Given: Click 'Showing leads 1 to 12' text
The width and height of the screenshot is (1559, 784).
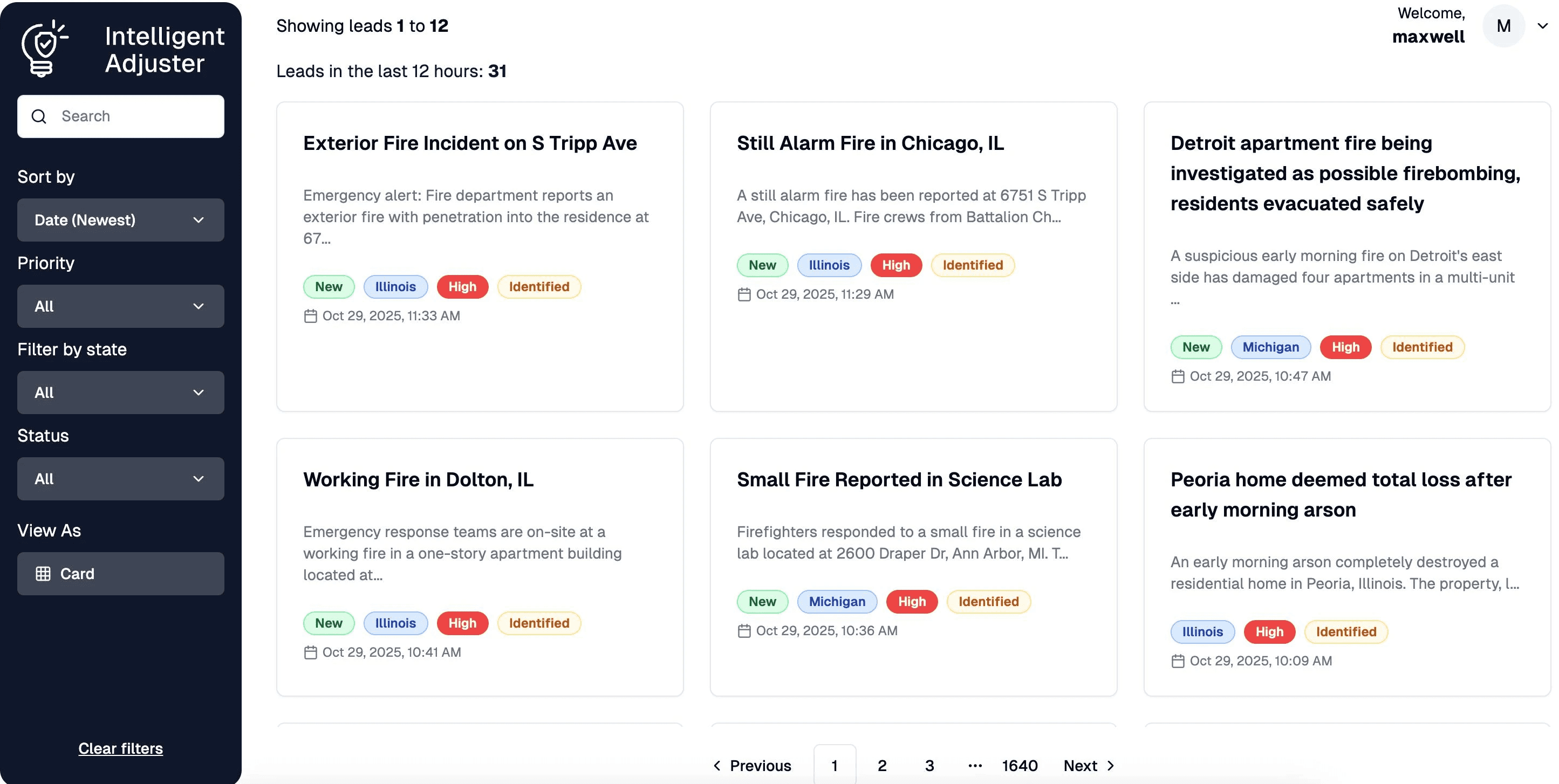Looking at the screenshot, I should click(x=363, y=26).
